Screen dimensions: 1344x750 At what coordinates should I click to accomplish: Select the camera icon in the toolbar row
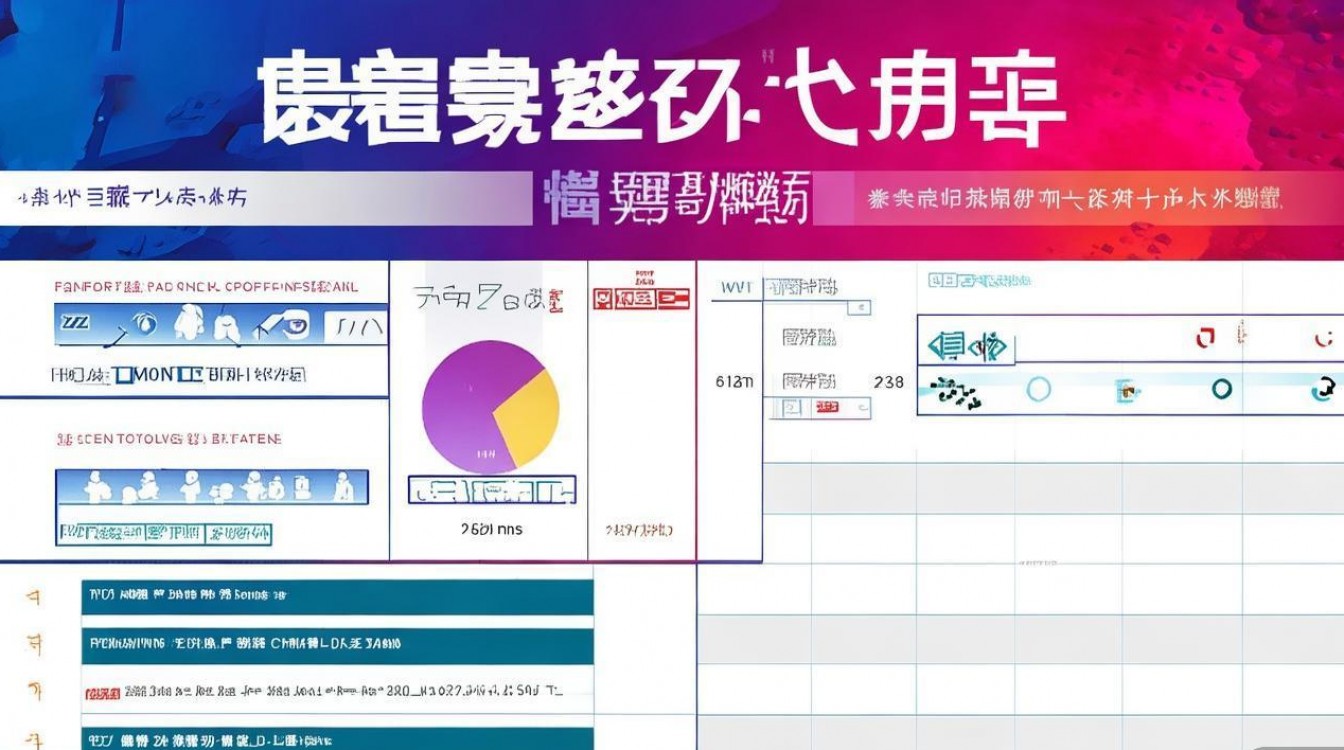(145, 325)
